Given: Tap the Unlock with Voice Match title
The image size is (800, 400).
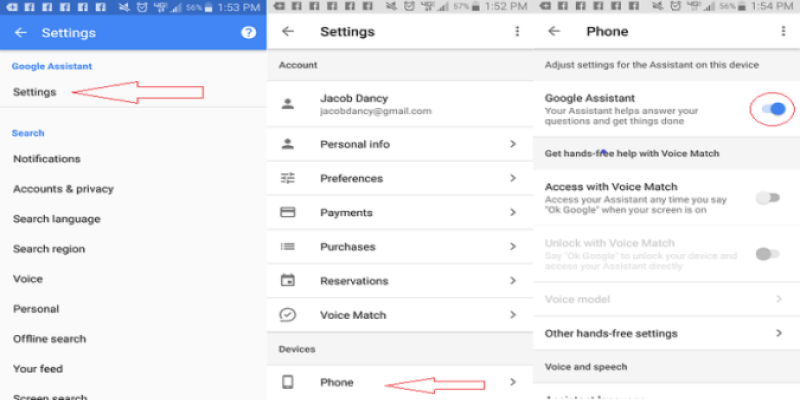Looking at the screenshot, I should 609,243.
